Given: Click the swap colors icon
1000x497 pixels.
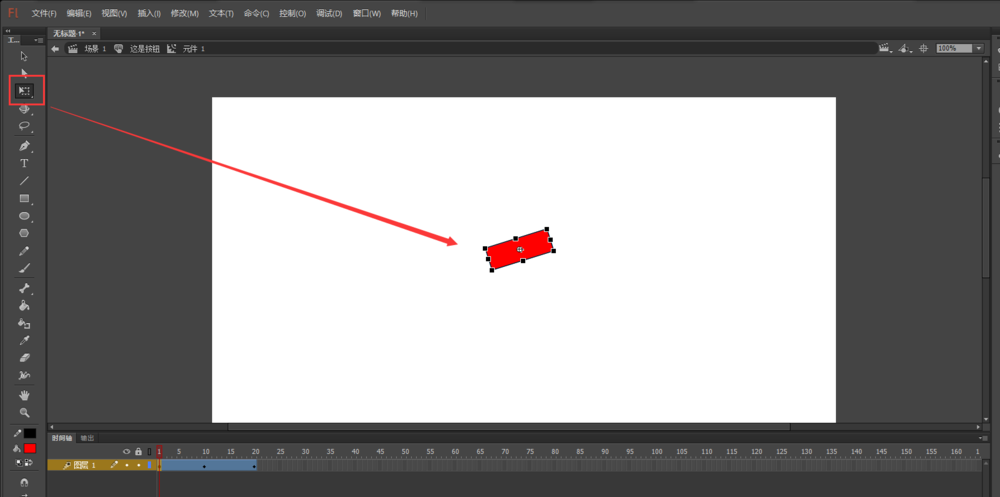Looking at the screenshot, I should click(29, 461).
